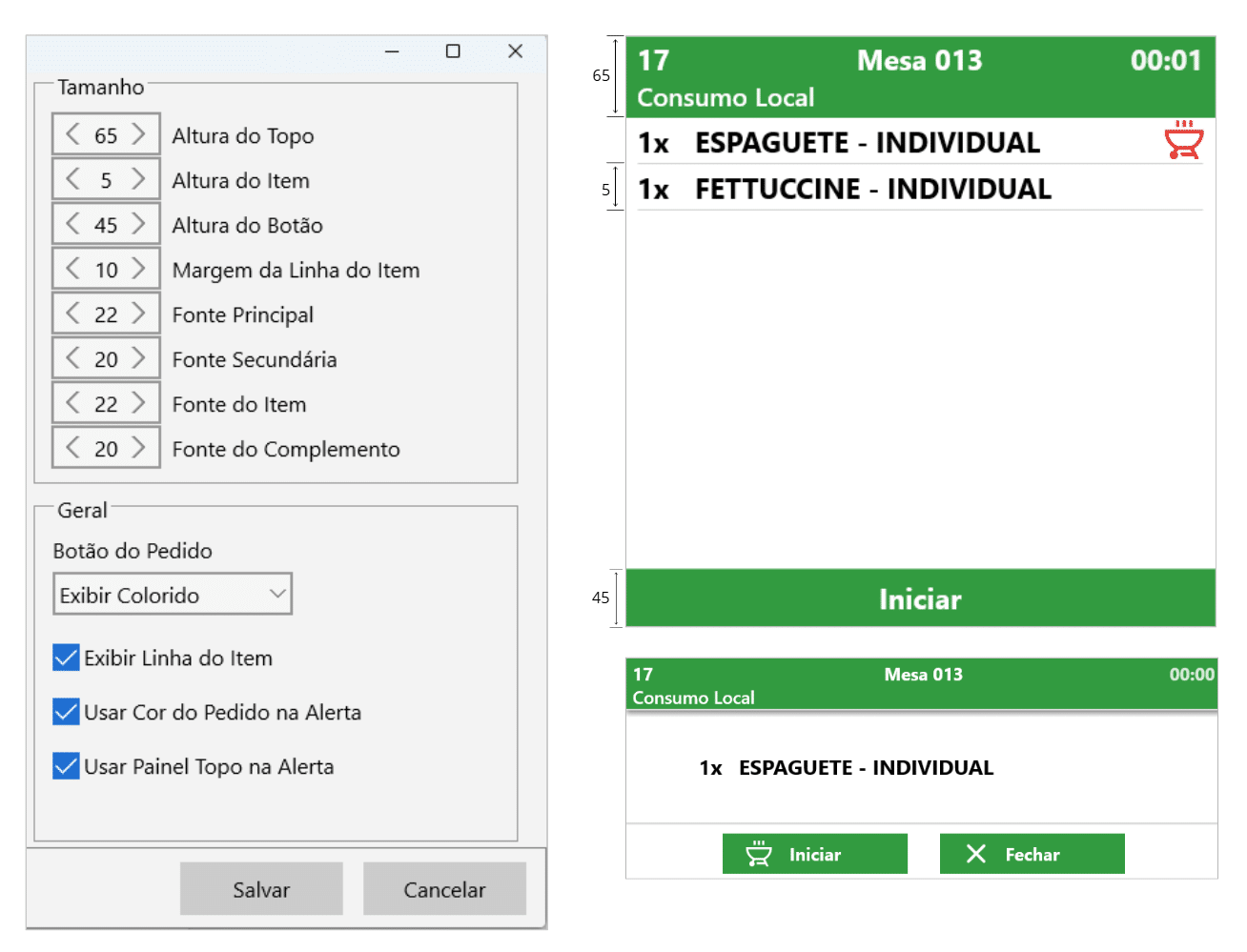Decrease the Margem da Linha do Item value
Viewport: 1247px width, 952px height.
[72, 269]
